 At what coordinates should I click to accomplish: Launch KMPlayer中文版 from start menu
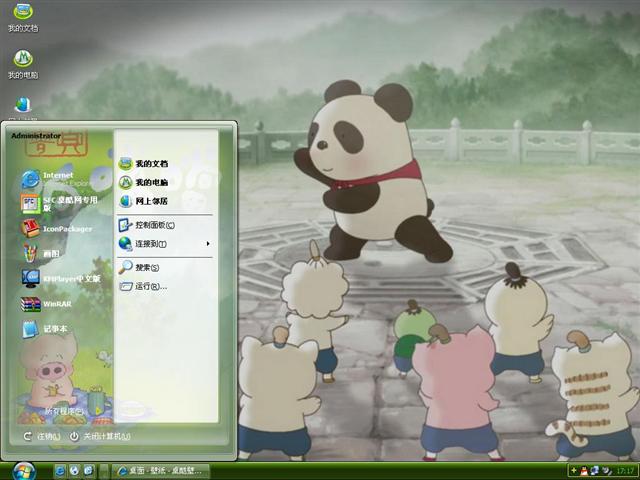pyautogui.click(x=61, y=278)
